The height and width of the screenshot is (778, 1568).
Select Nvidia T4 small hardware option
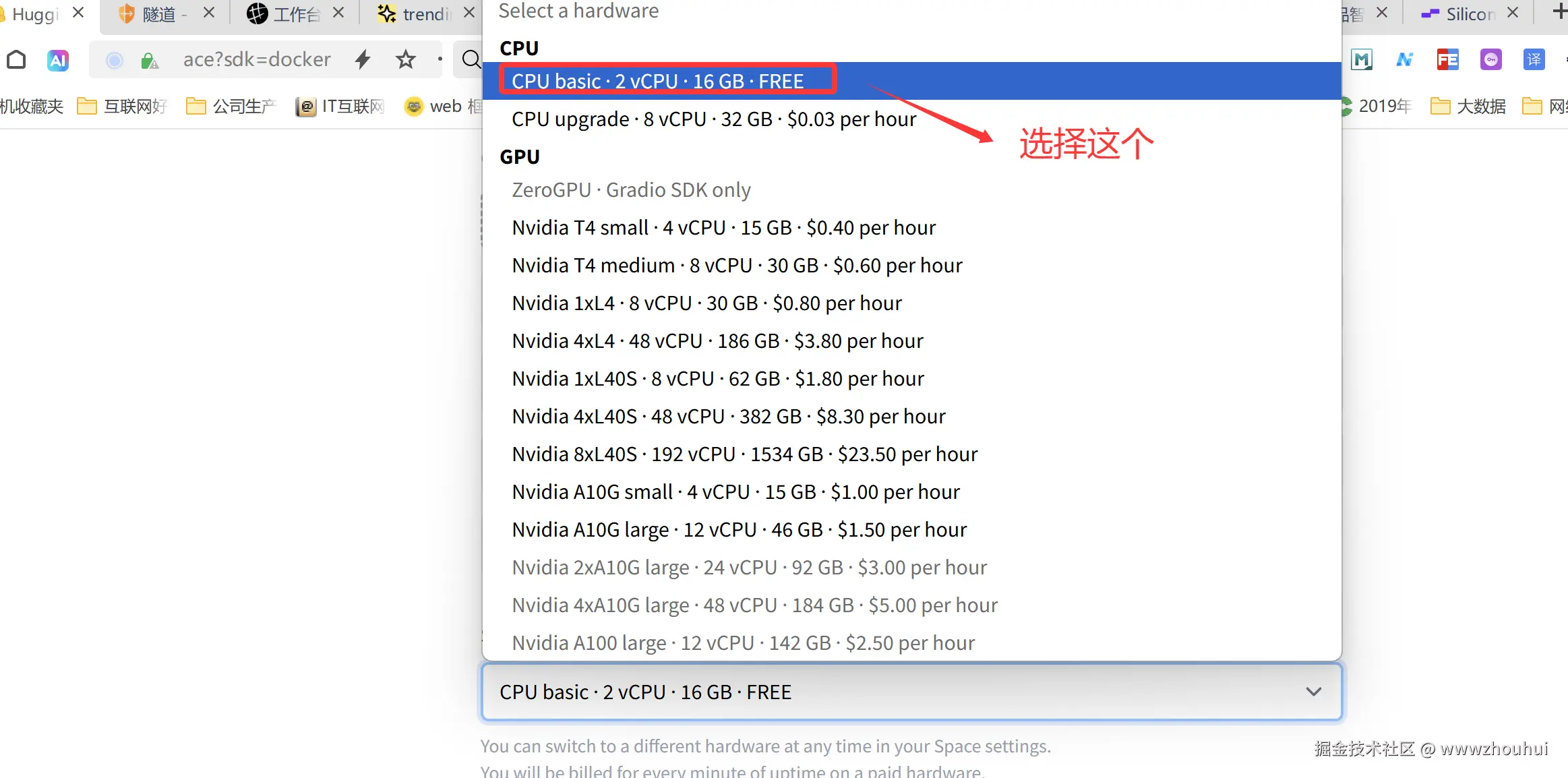[911, 228]
